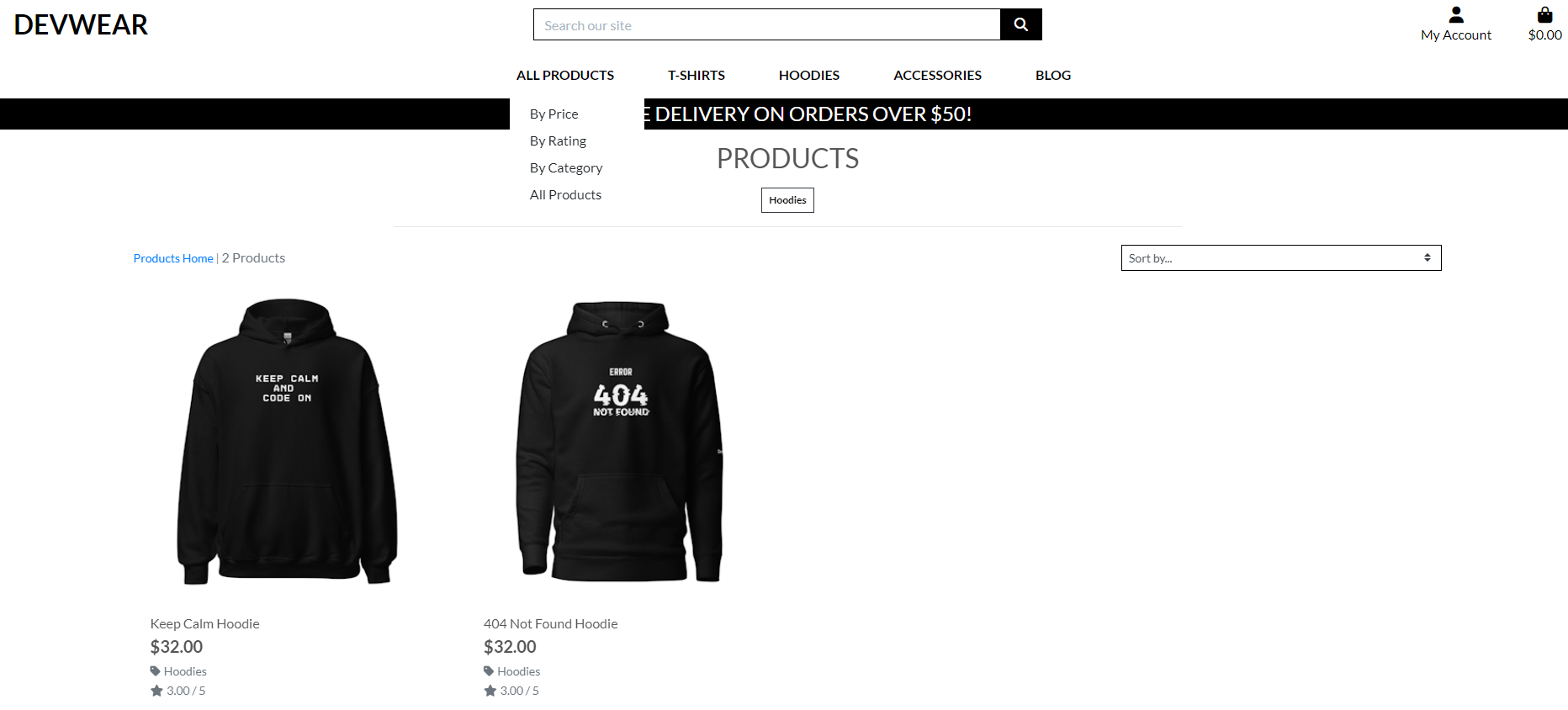
Task: Open the T-Shirts navigation menu
Action: tap(697, 75)
